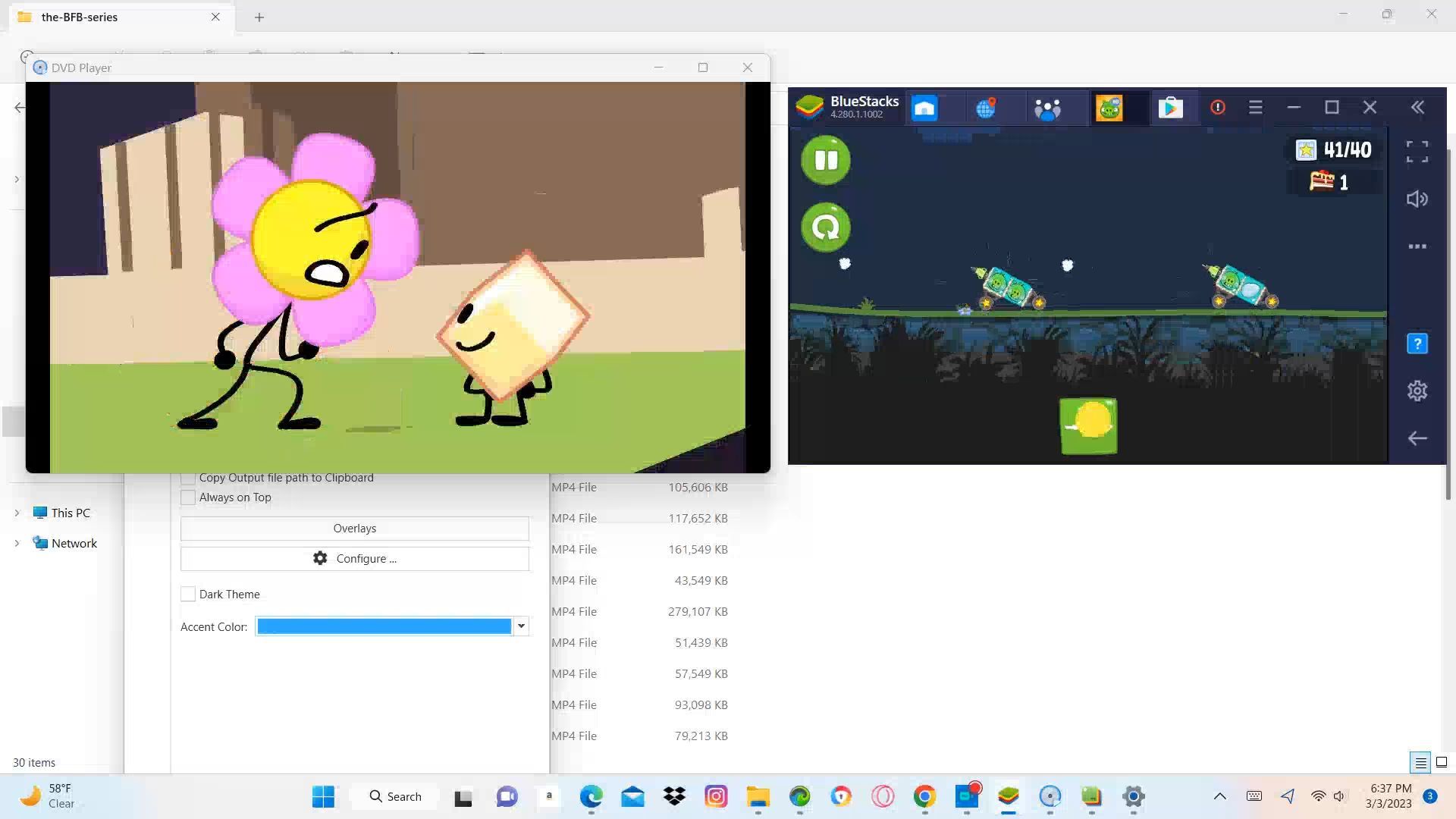The width and height of the screenshot is (1456, 819).
Task: Mute BlueStacks volume speaker icon
Action: (1417, 199)
